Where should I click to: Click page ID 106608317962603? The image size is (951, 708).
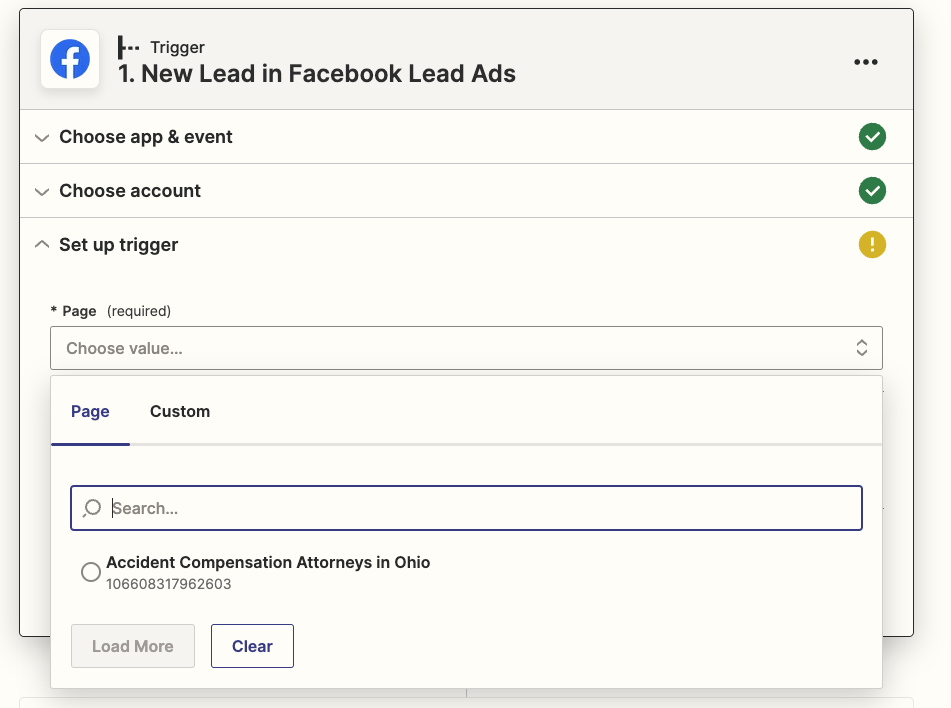click(x=169, y=584)
